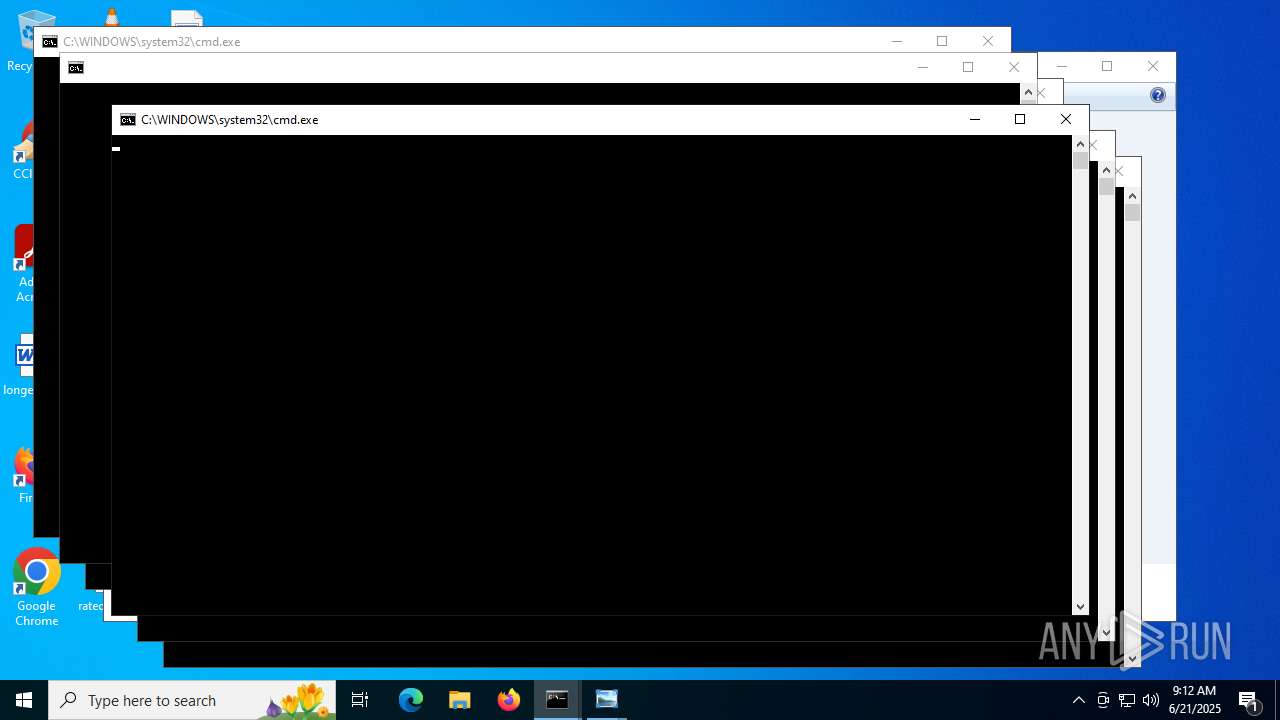Open the volume control tray icon
The height and width of the screenshot is (720, 1280).
tap(1151, 700)
